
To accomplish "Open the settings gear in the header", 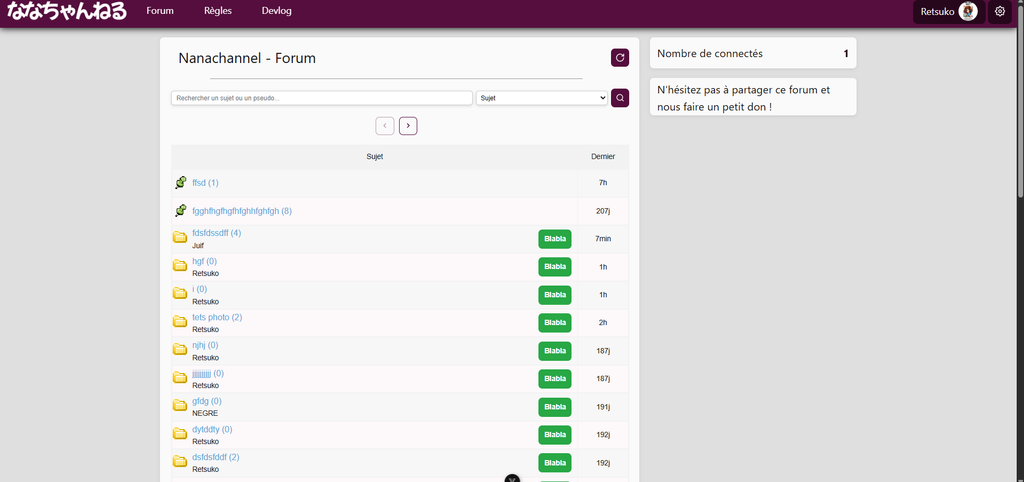I will (1000, 12).
